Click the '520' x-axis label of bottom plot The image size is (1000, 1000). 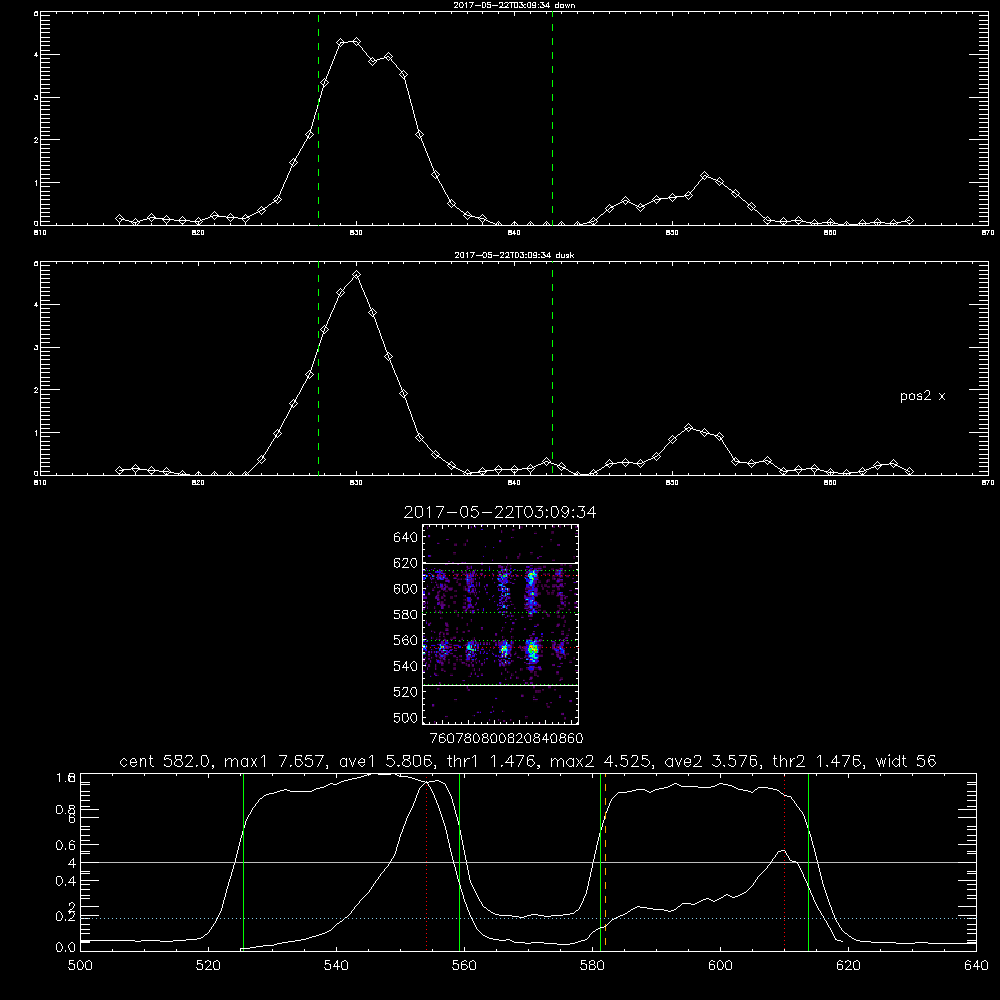[x=208, y=966]
